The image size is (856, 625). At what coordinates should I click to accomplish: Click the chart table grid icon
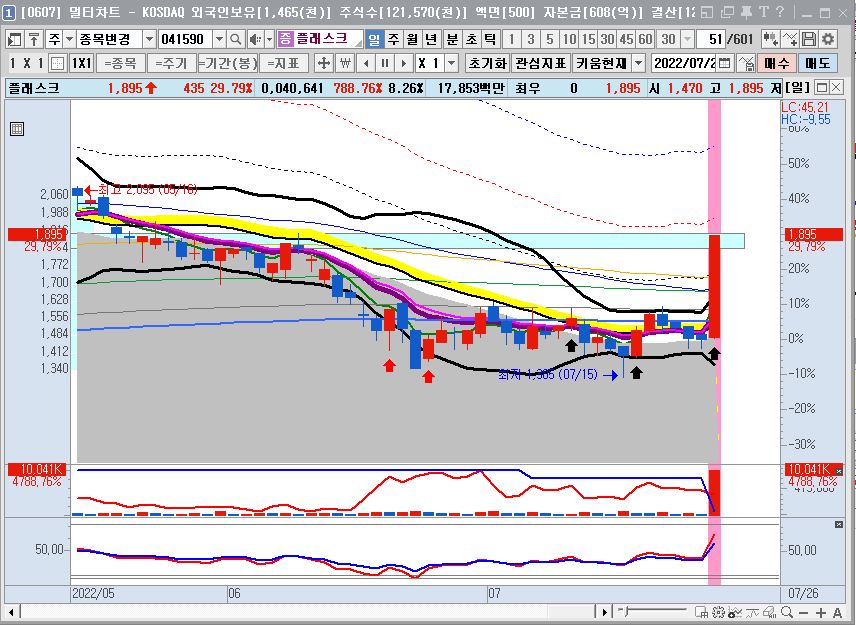coord(17,129)
